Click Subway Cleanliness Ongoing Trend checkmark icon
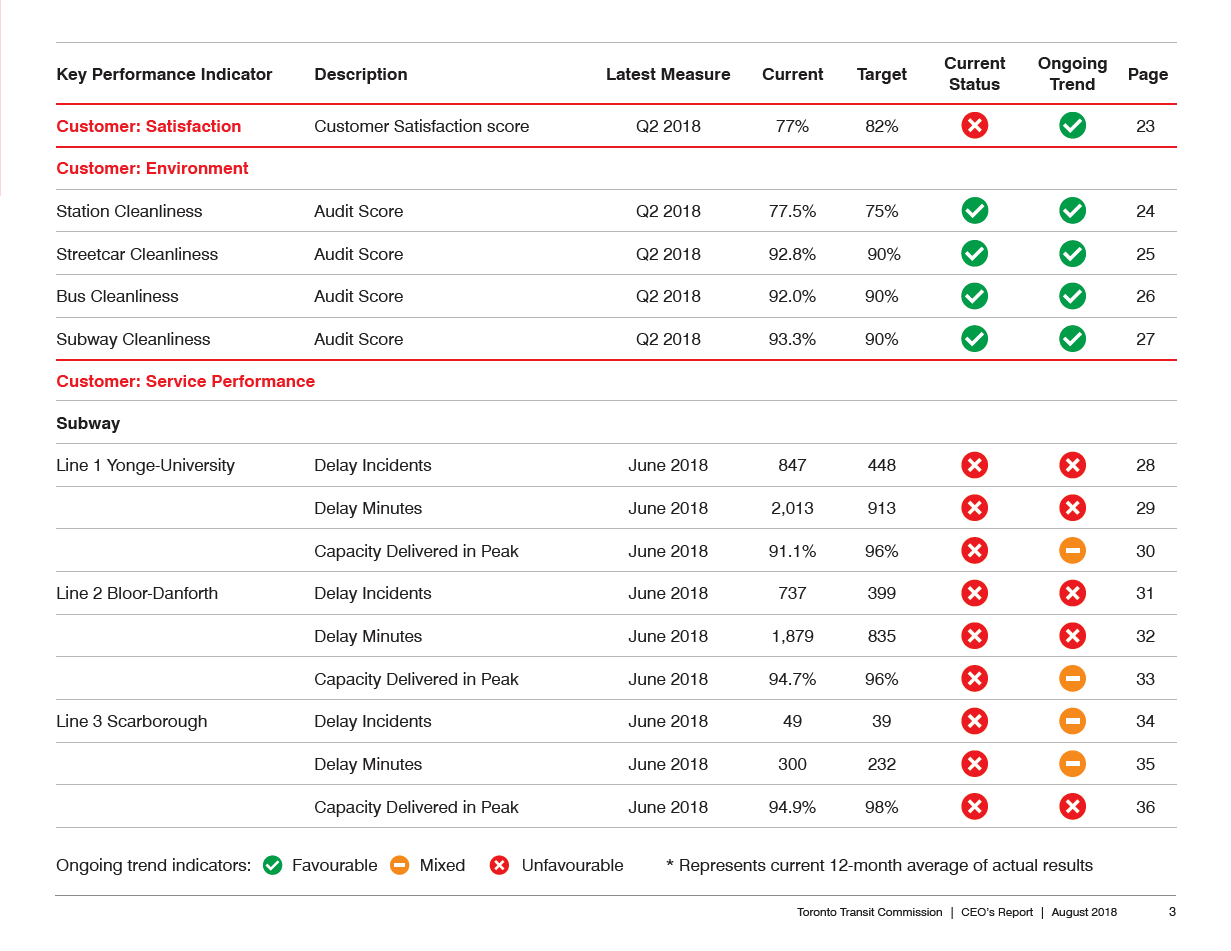This screenshot has height=951, width=1231. 1072,339
